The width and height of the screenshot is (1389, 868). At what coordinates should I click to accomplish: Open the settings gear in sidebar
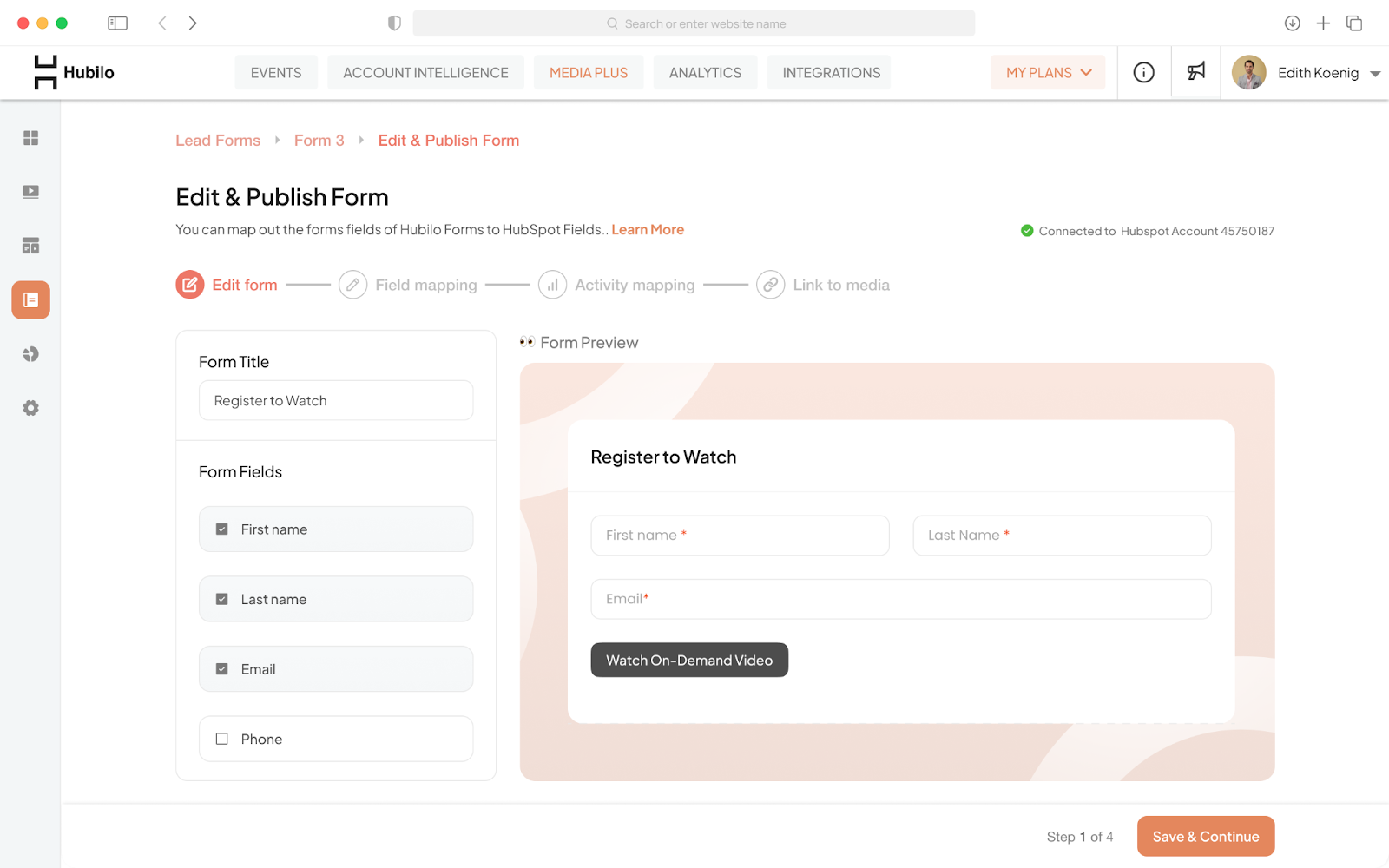30,408
